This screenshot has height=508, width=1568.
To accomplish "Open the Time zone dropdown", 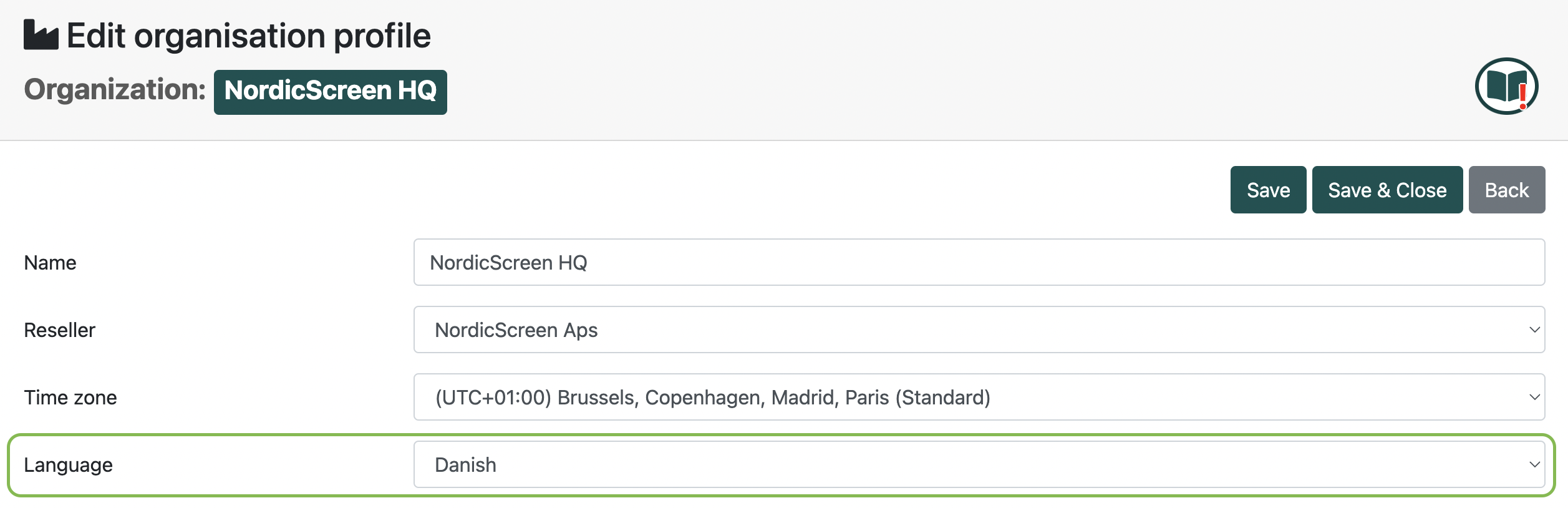I will [979, 397].
